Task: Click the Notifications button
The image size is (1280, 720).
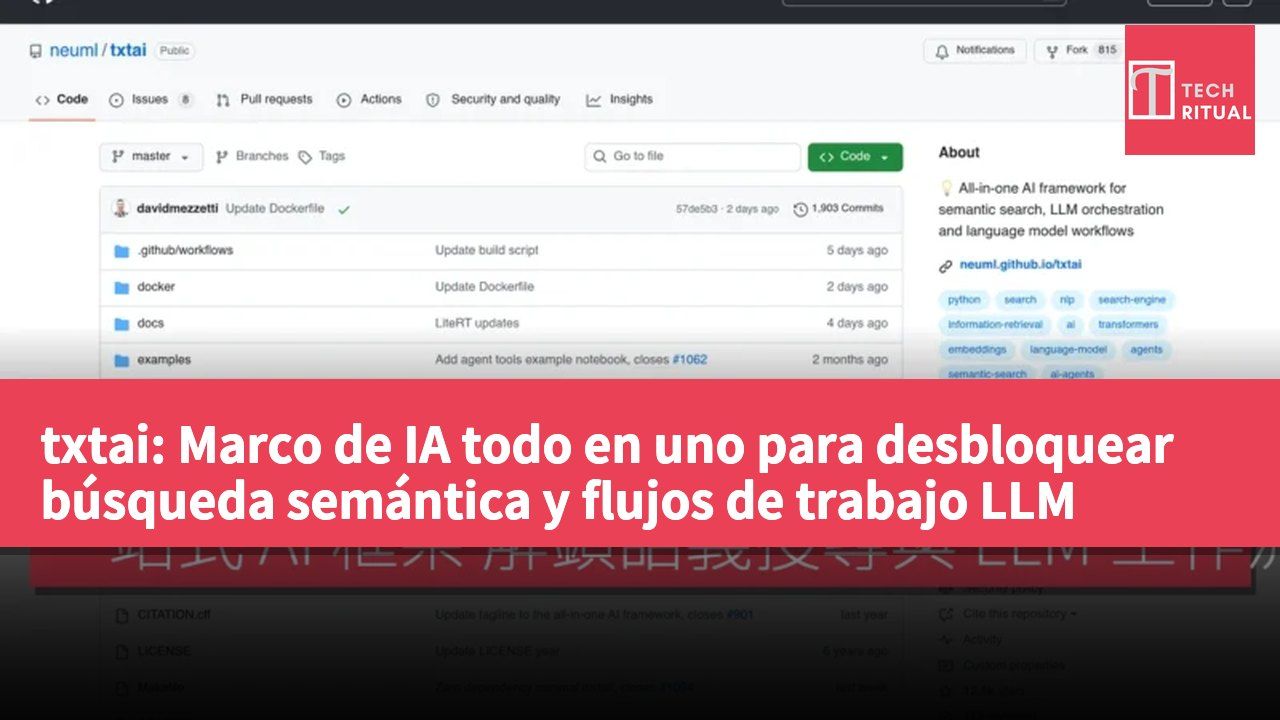Action: (x=974, y=50)
